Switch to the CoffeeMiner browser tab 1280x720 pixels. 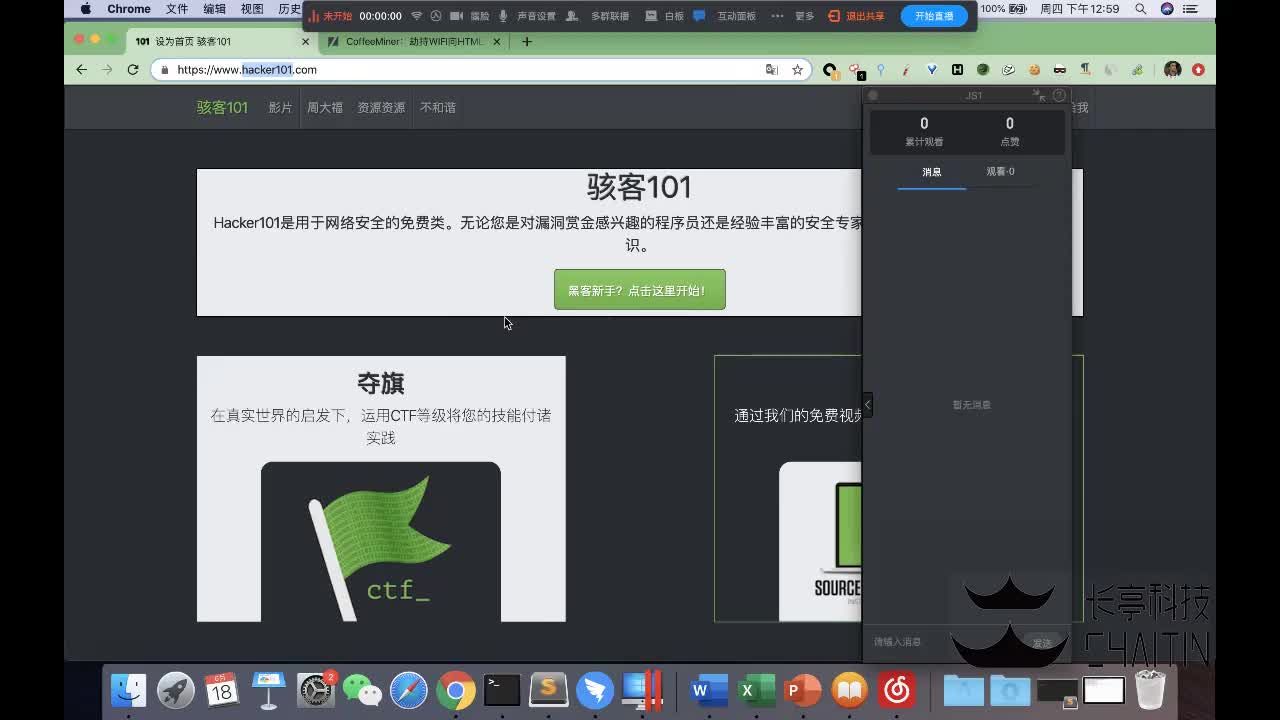pos(417,42)
